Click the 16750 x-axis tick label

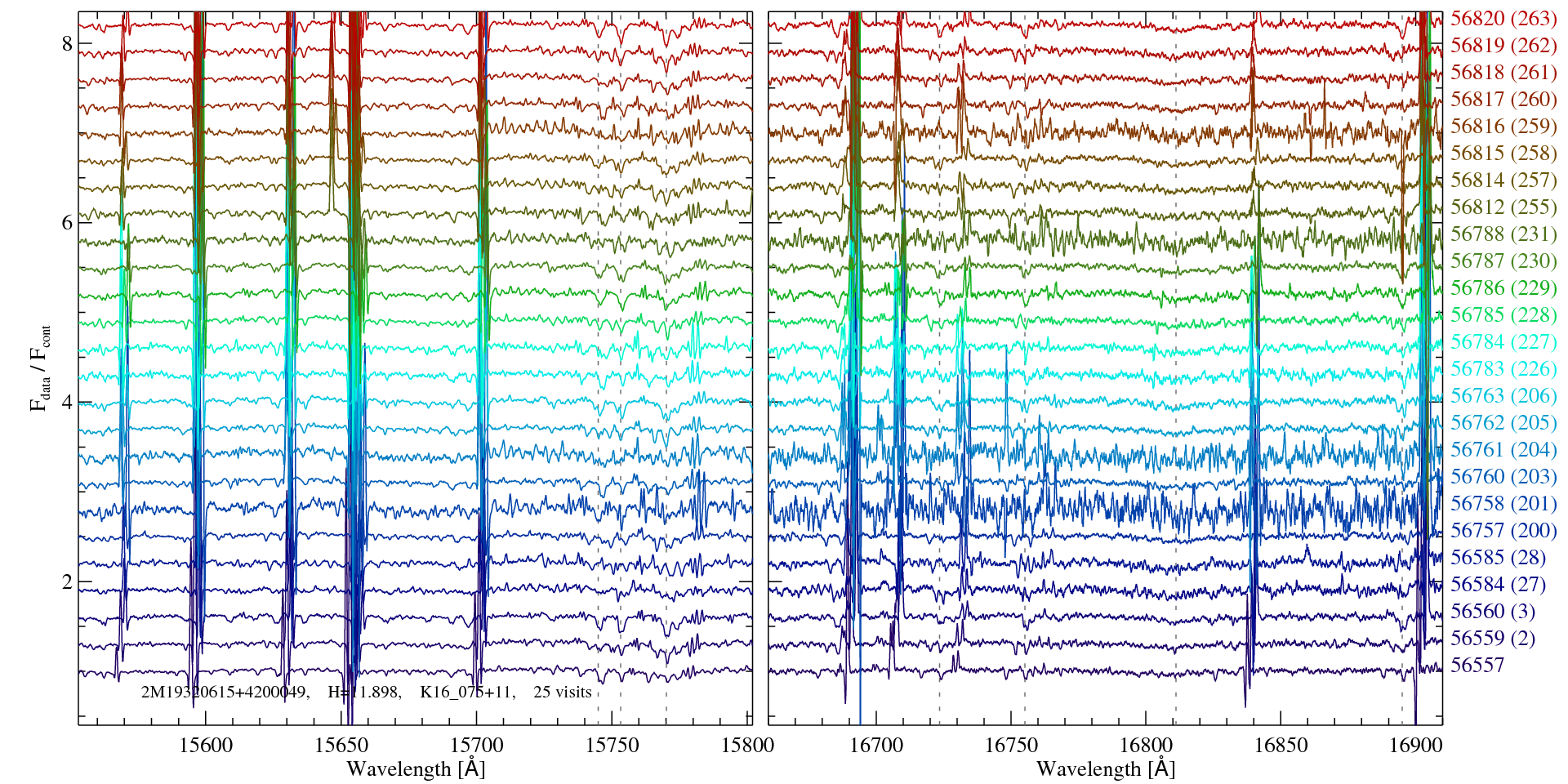pyautogui.click(x=1011, y=746)
